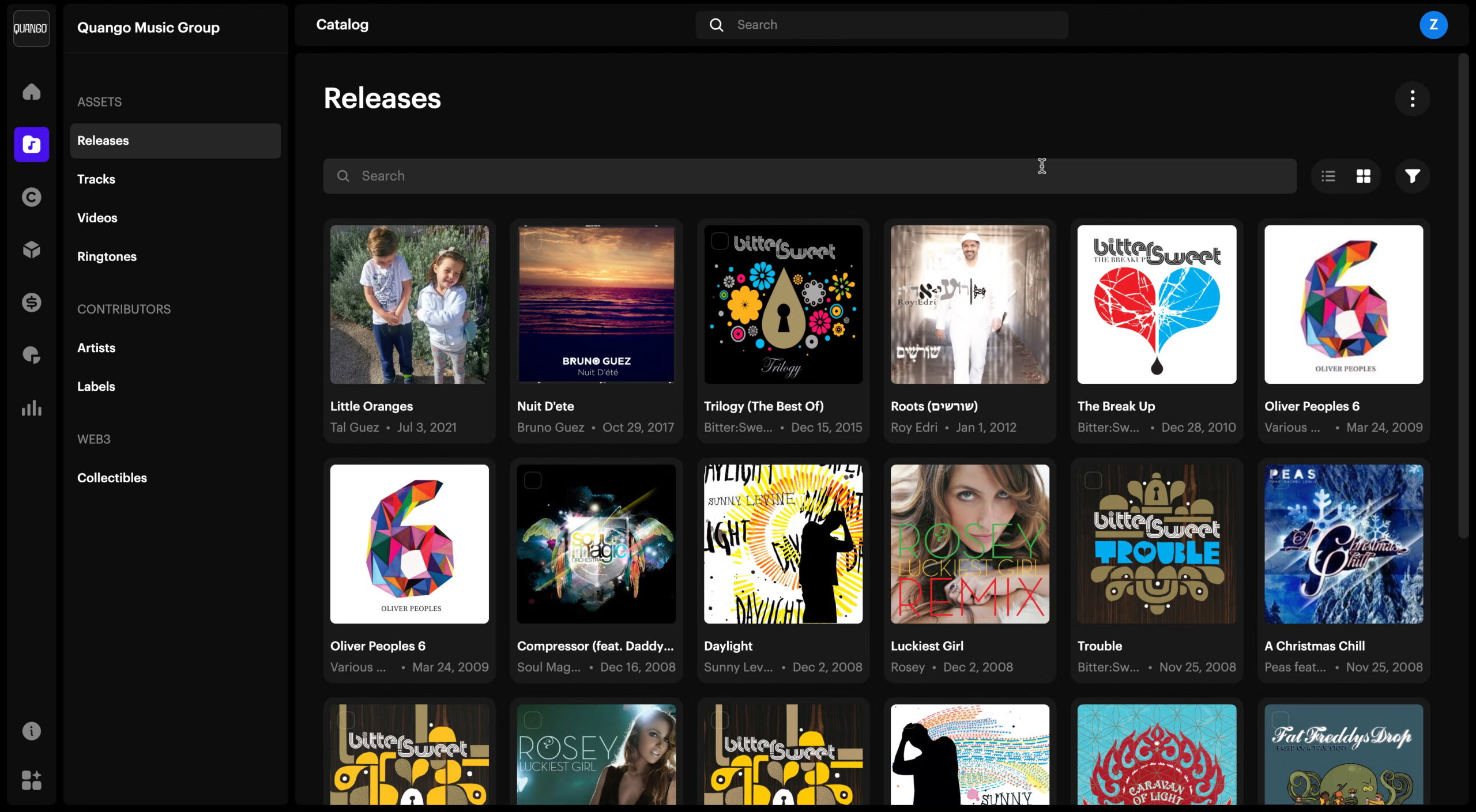Switch to list view icon
The image size is (1476, 812).
click(x=1328, y=176)
